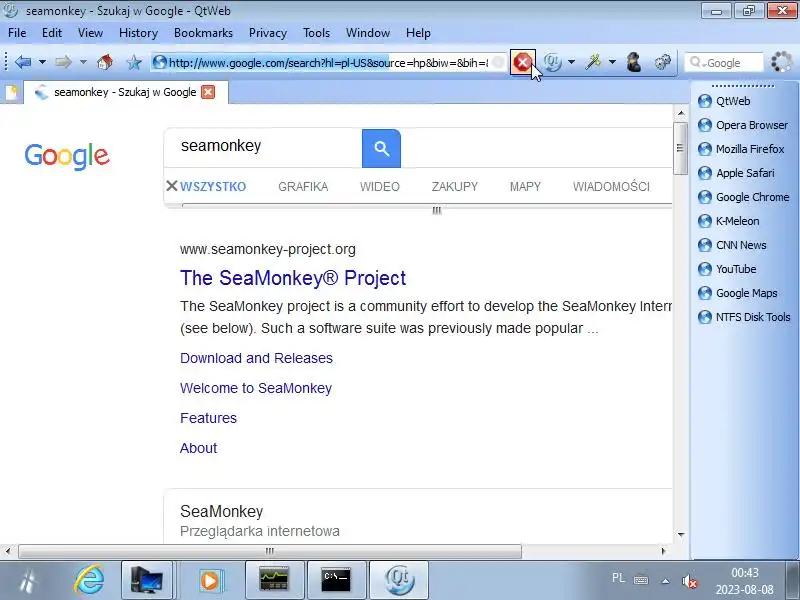The height and width of the screenshot is (600, 800).
Task: Open the Bookmarks menu
Action: [x=203, y=33]
